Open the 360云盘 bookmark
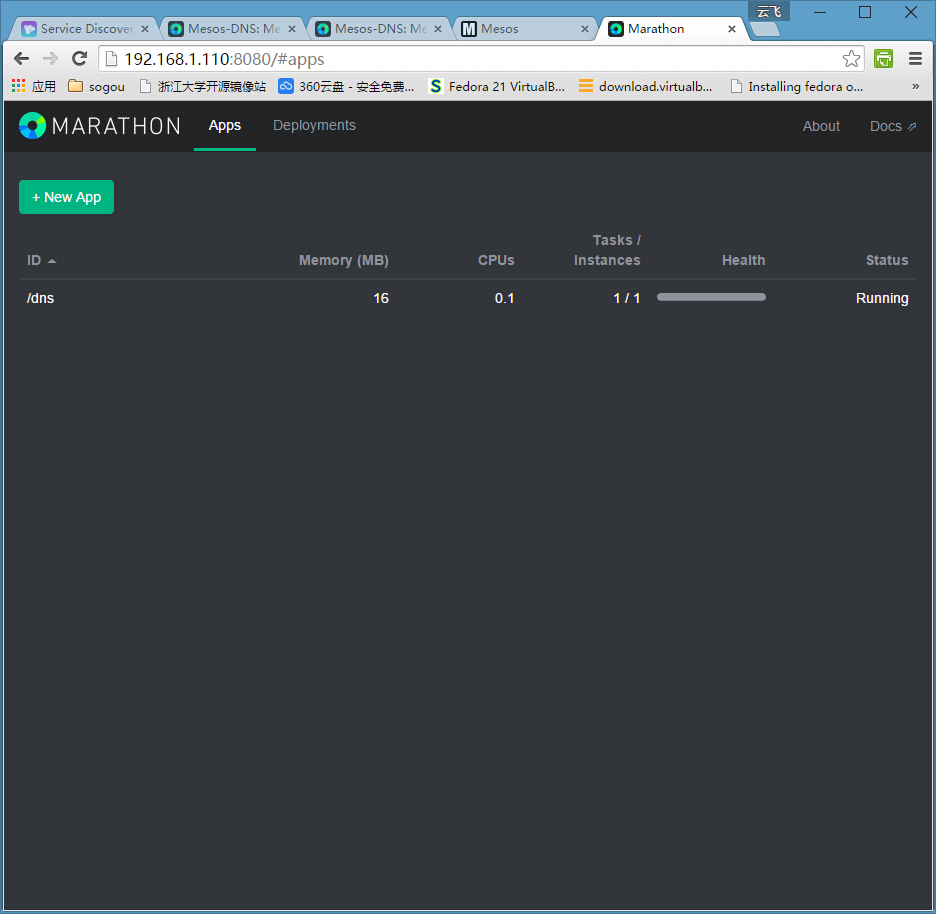Image resolution: width=936 pixels, height=914 pixels. pyautogui.click(x=346, y=87)
